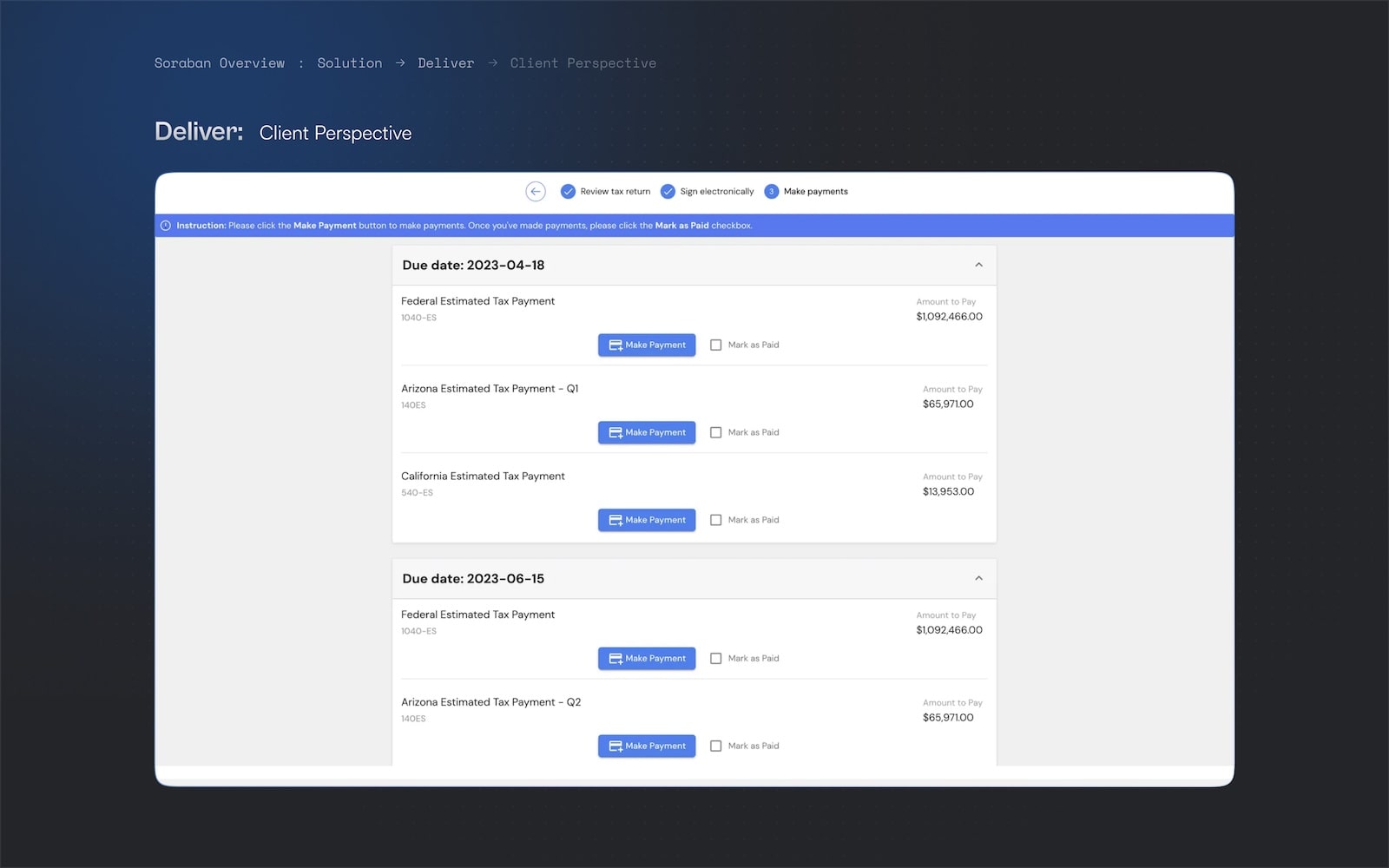Click the 1040-ES code under due date 2023-04-18
The image size is (1389, 868).
(418, 318)
